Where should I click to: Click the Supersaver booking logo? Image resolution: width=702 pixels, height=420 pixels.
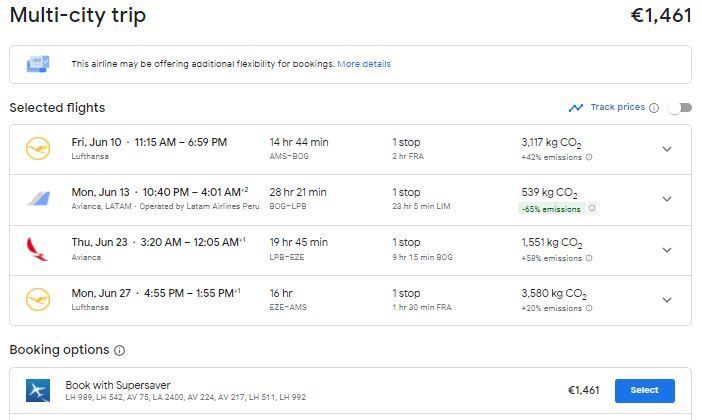[38, 390]
